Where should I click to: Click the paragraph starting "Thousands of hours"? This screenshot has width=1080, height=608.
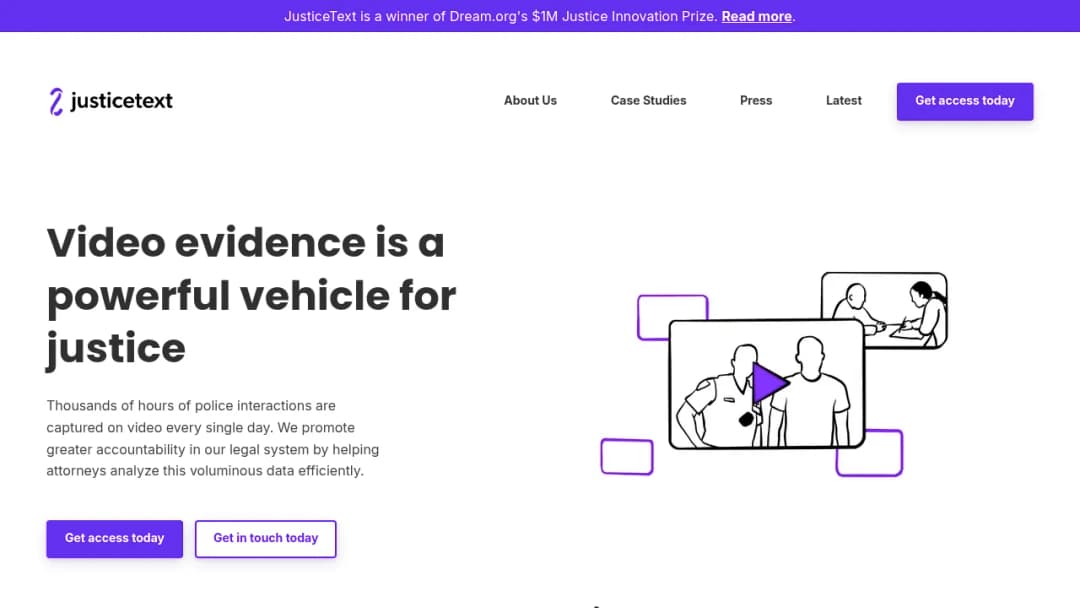pyautogui.click(x=213, y=438)
